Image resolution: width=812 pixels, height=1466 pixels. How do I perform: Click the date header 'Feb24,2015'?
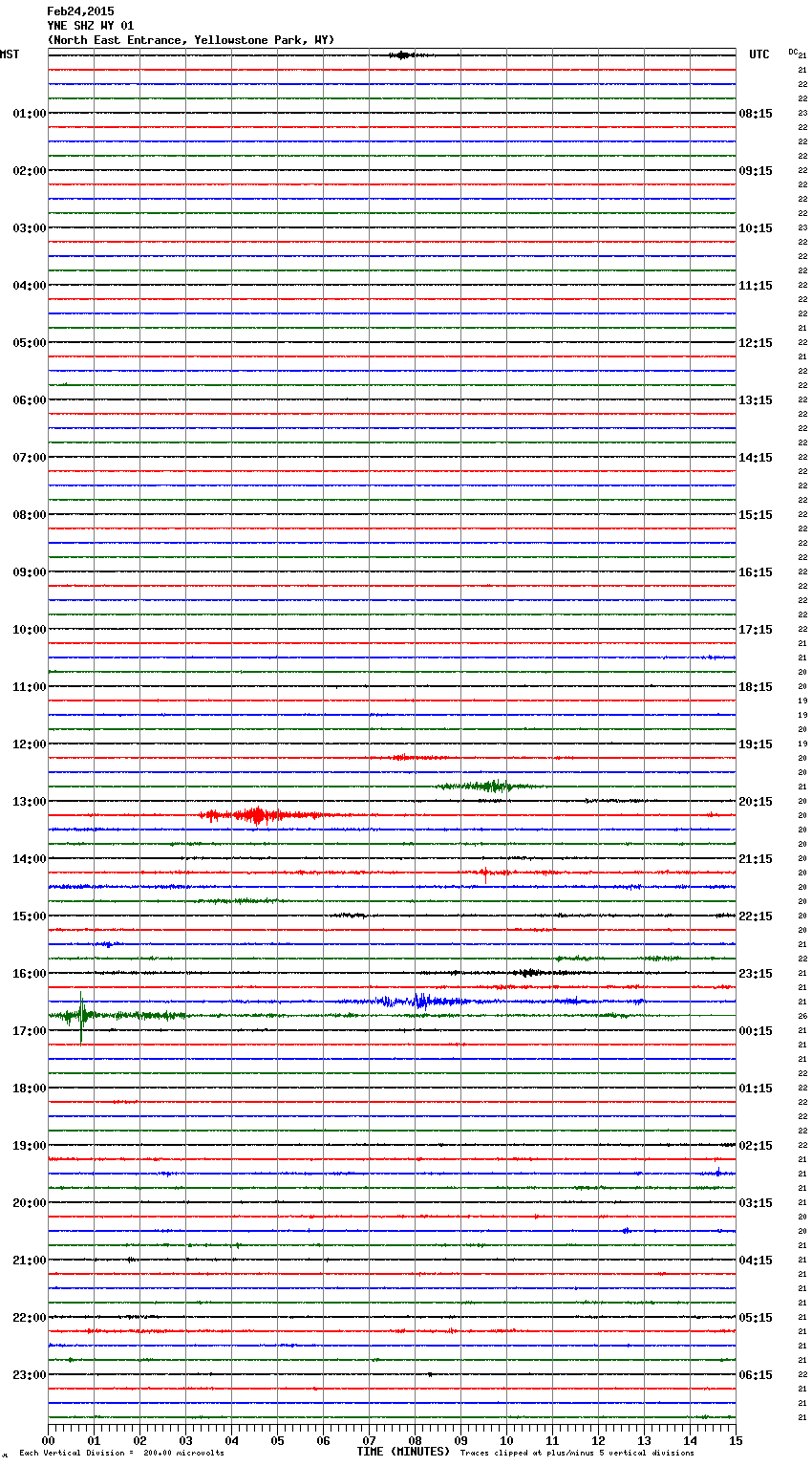pos(80,11)
